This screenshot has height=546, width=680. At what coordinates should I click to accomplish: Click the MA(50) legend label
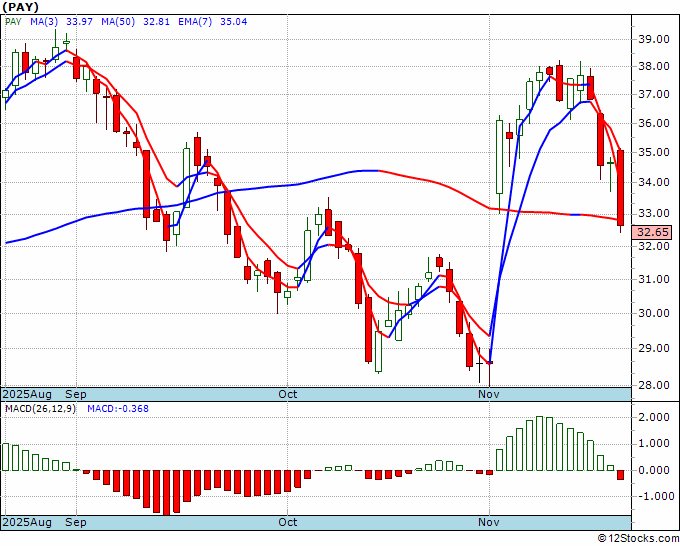click(x=118, y=21)
